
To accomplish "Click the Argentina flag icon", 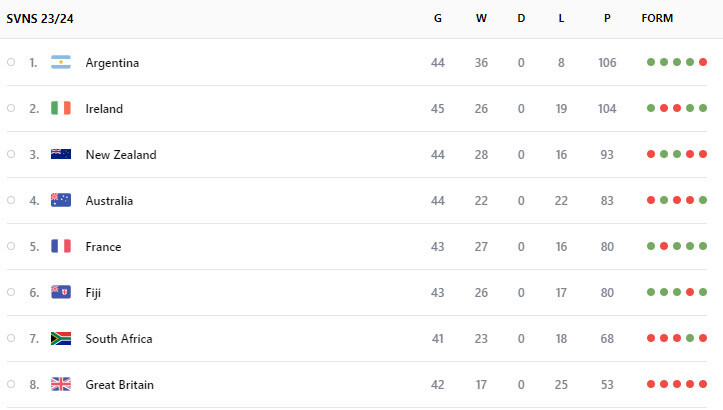I will tap(61, 62).
